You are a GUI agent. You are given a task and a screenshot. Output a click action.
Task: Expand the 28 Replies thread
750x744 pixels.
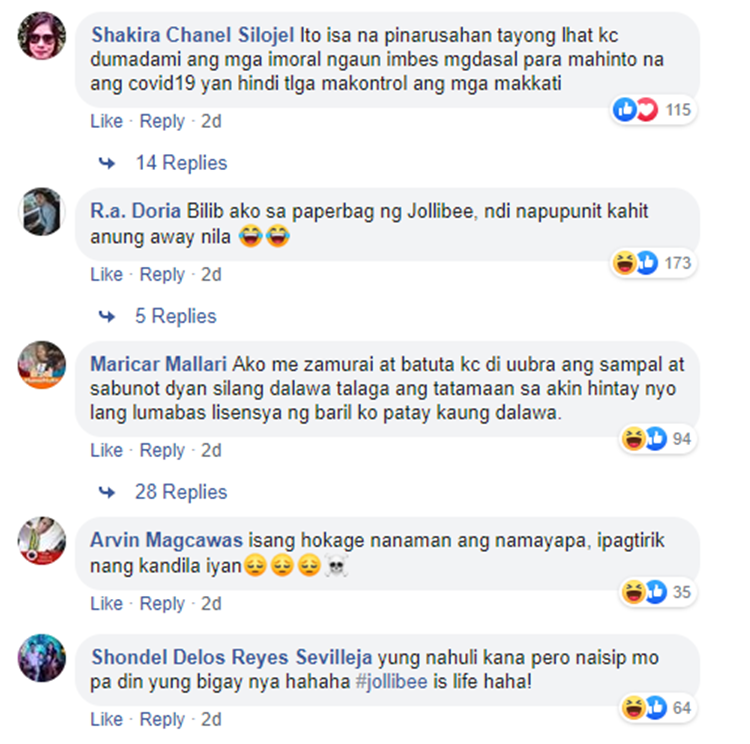pos(181,492)
